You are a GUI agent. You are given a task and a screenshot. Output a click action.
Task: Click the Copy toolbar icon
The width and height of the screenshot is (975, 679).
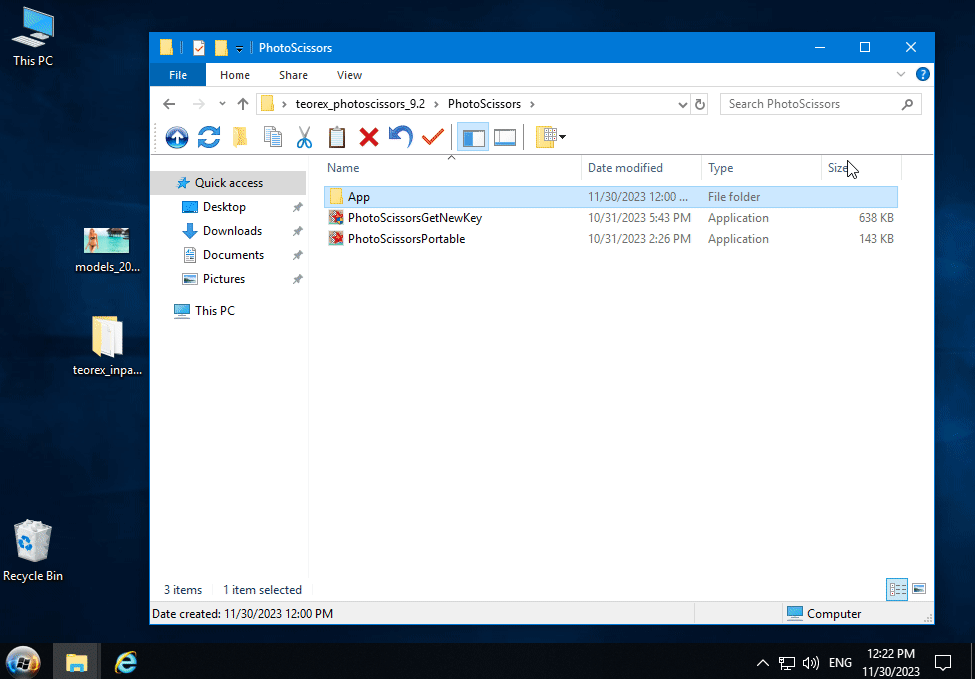(x=272, y=137)
